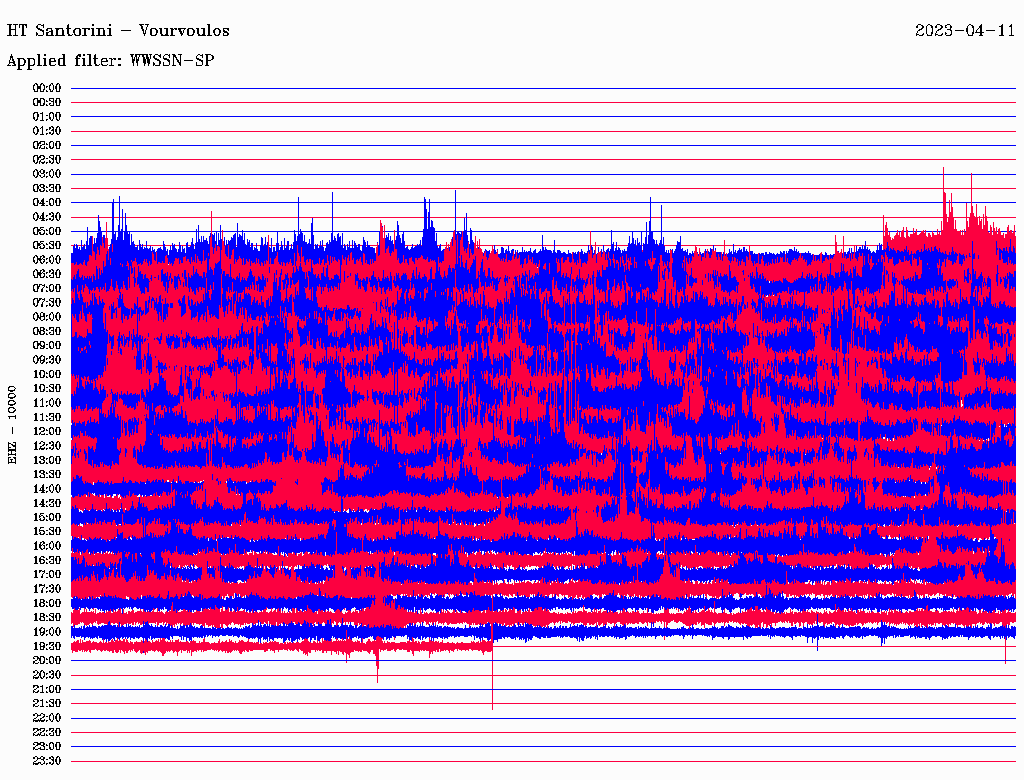The image size is (1024, 780).
Task: Click the date 2023-04-11 in the header
Action: pyautogui.click(x=964, y=30)
